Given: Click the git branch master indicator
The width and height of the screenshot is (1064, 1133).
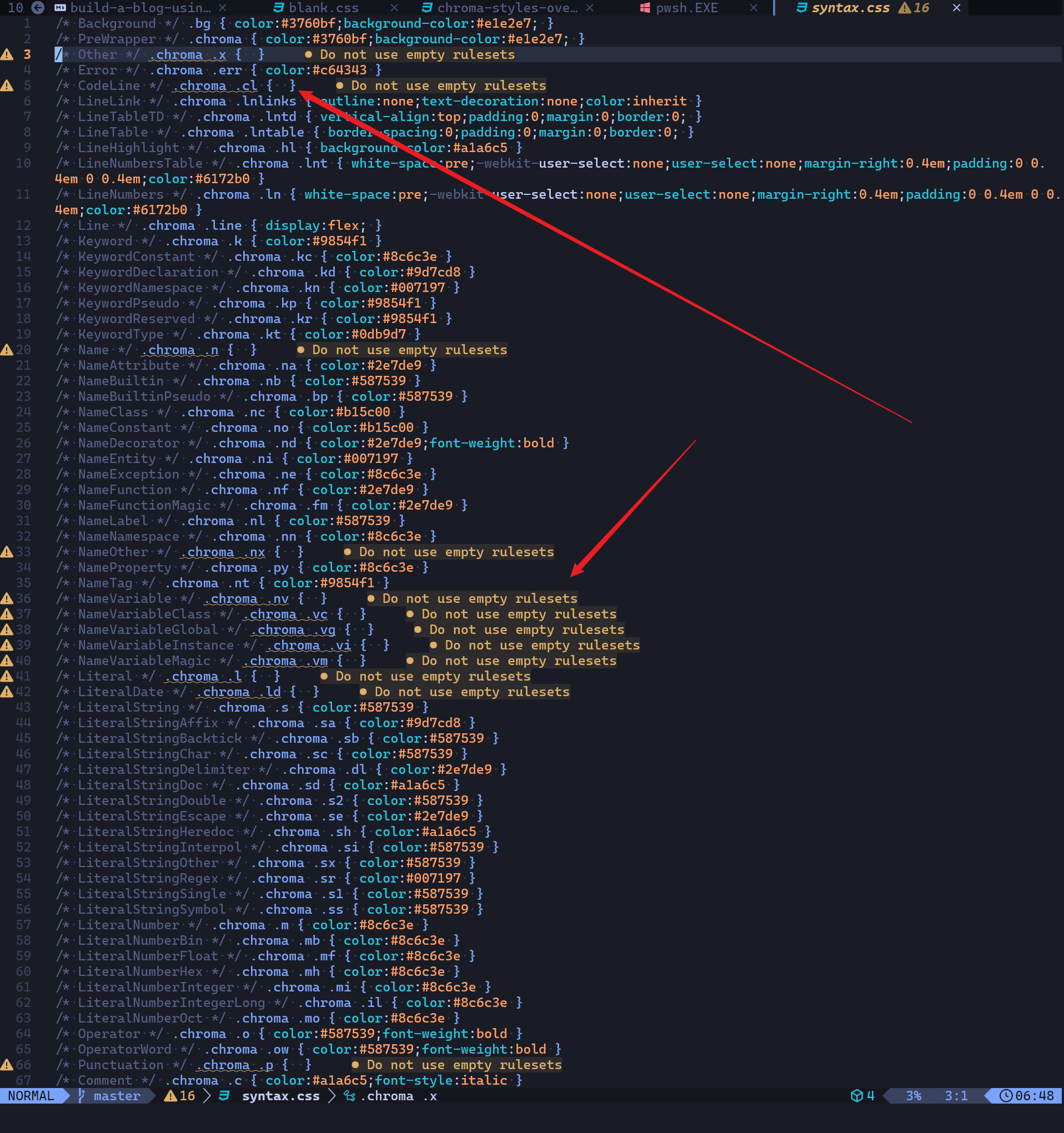Looking at the screenshot, I should pos(109,1096).
